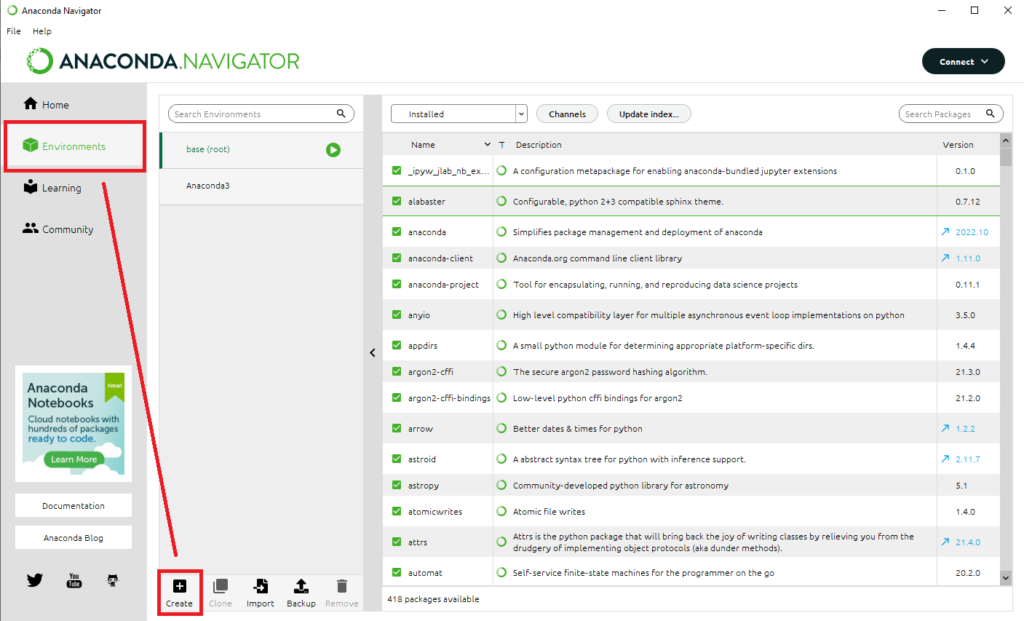Click the Create environment icon

click(179, 586)
